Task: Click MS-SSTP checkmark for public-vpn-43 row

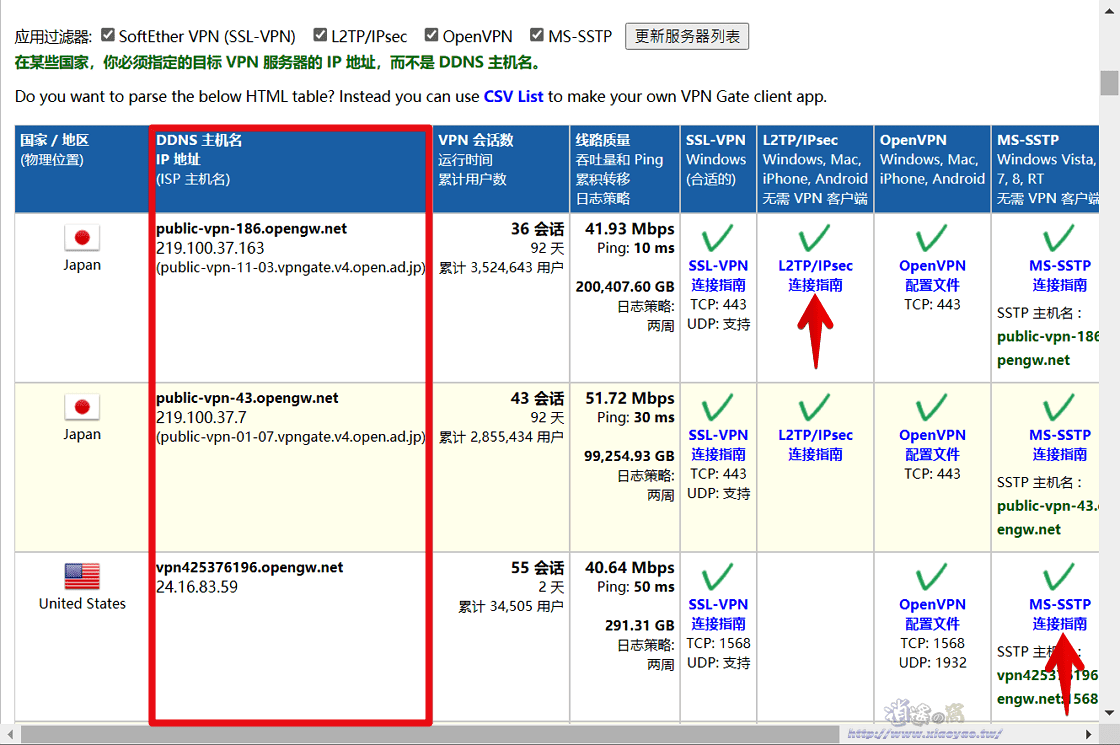Action: click(1059, 408)
